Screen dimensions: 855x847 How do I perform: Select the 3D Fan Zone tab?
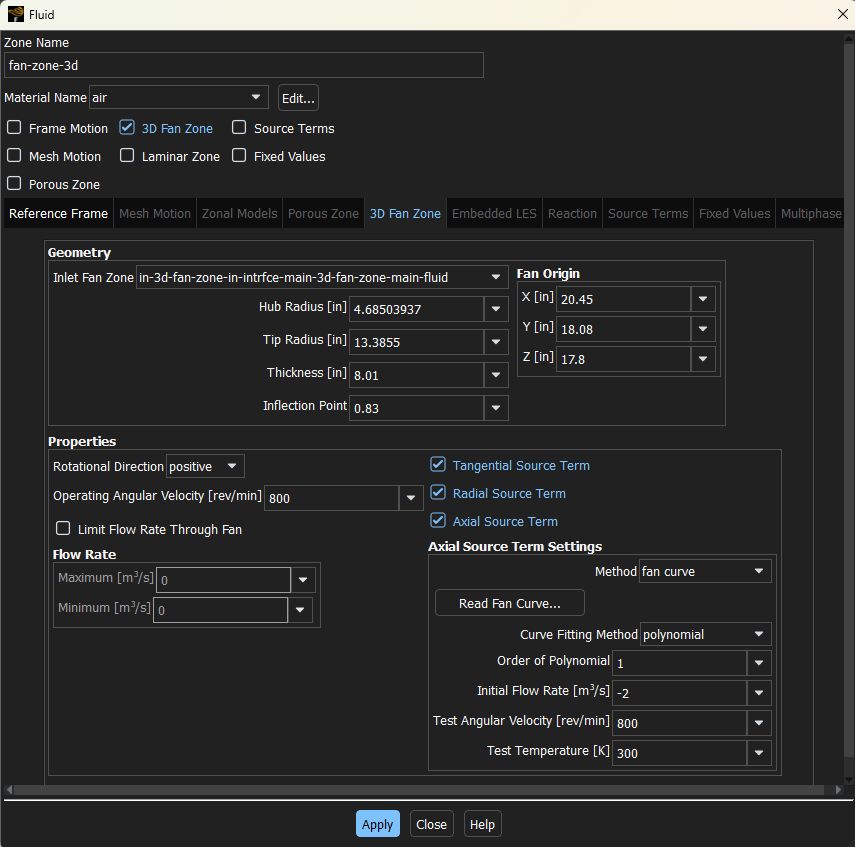405,214
